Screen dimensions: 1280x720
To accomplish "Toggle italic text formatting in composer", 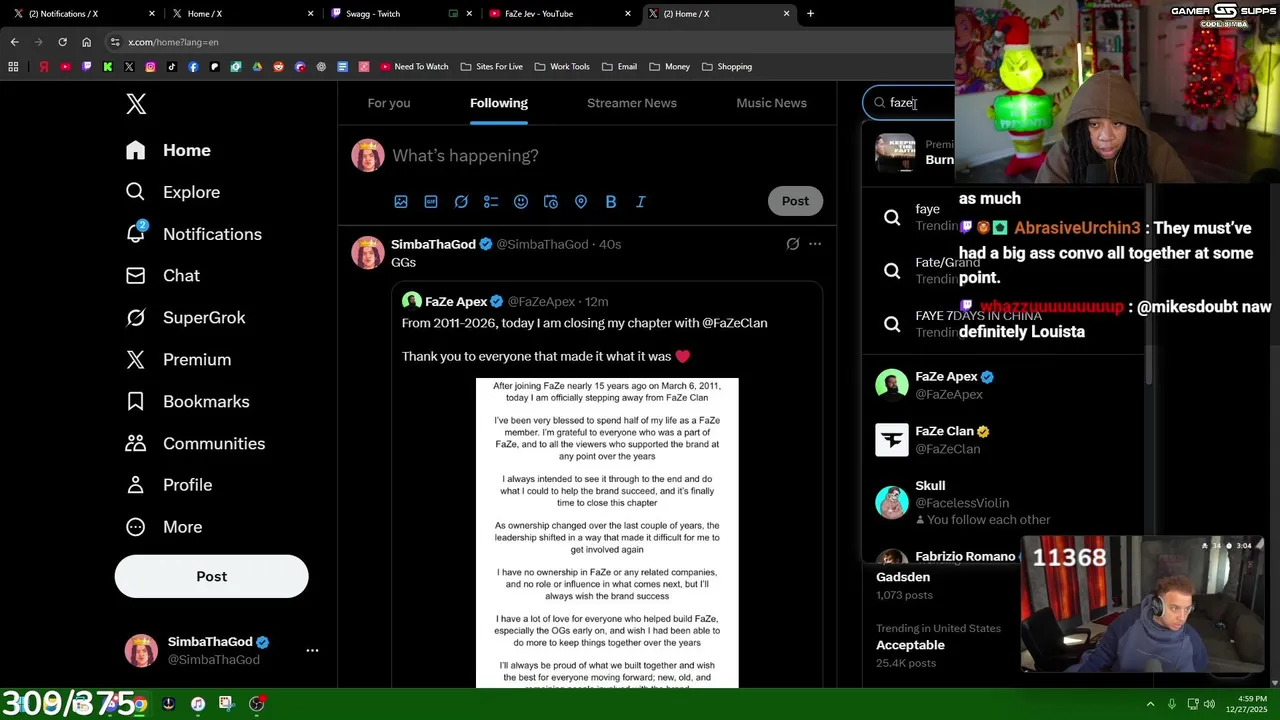I will [641, 202].
